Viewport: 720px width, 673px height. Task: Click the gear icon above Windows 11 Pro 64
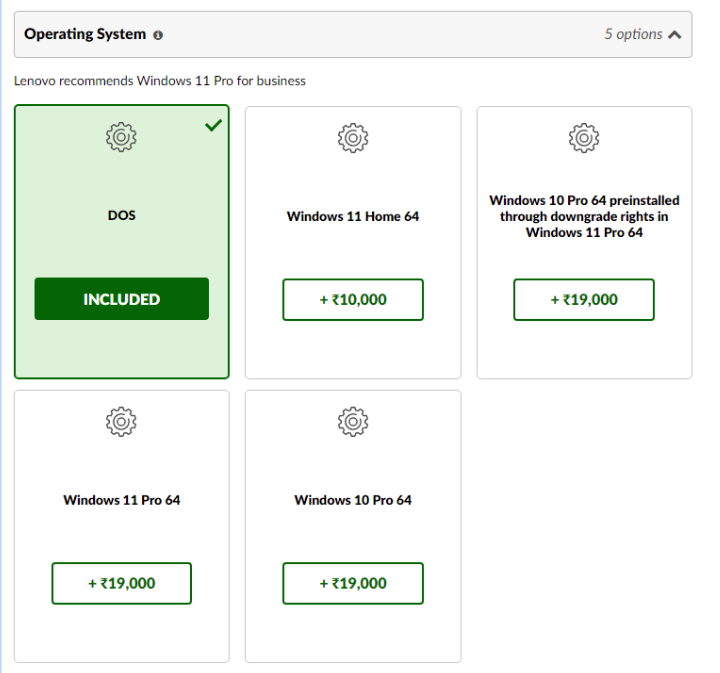(121, 421)
